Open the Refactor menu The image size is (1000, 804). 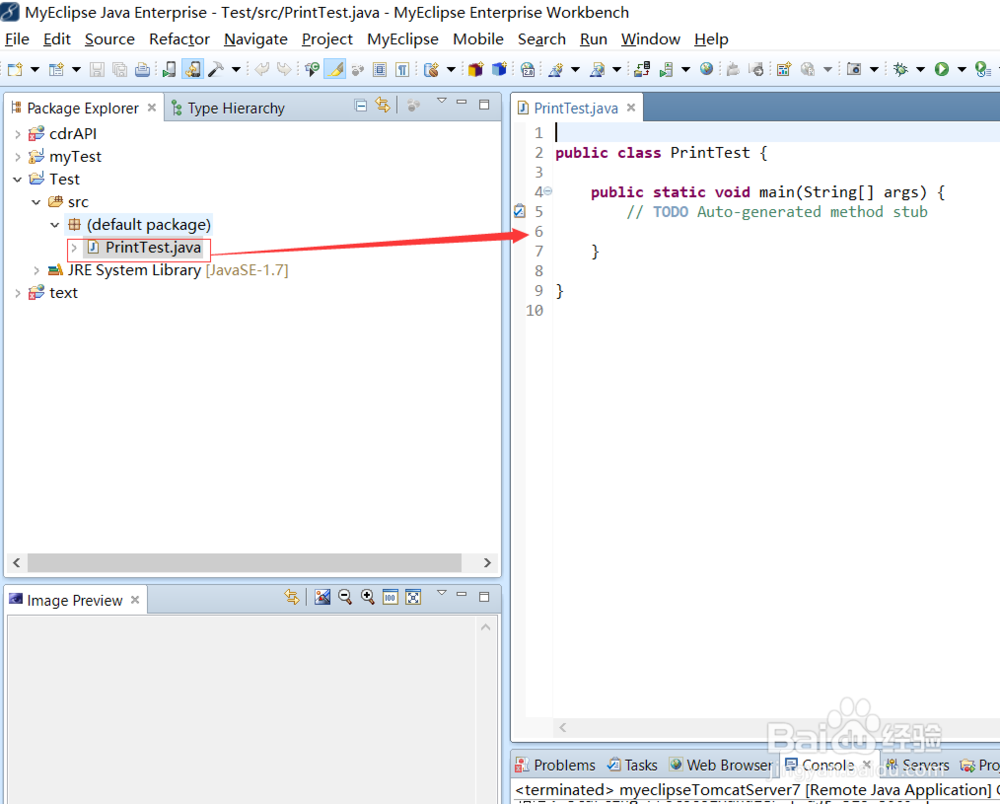pos(179,39)
